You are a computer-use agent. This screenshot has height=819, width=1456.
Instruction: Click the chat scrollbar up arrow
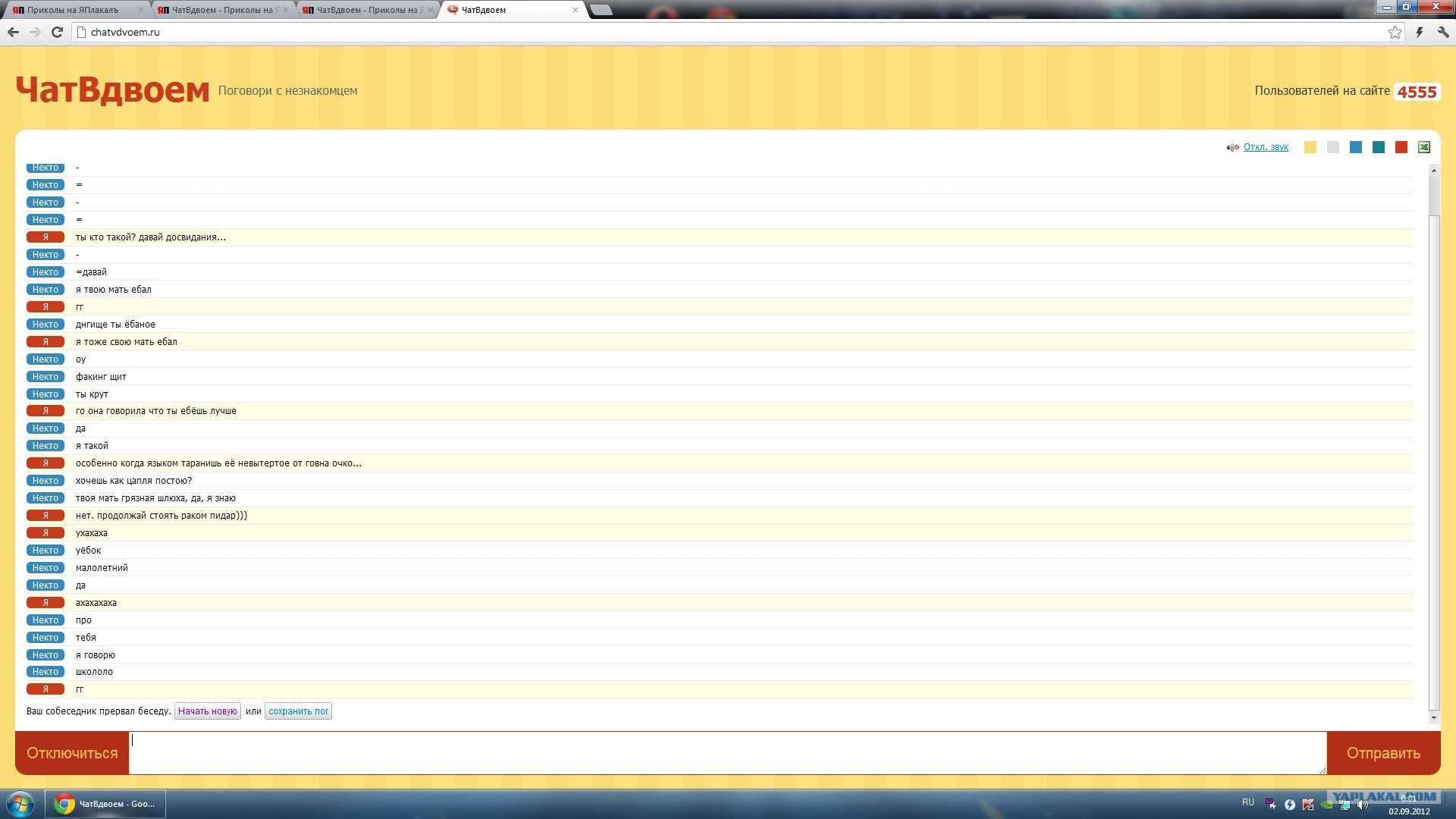(x=1433, y=170)
